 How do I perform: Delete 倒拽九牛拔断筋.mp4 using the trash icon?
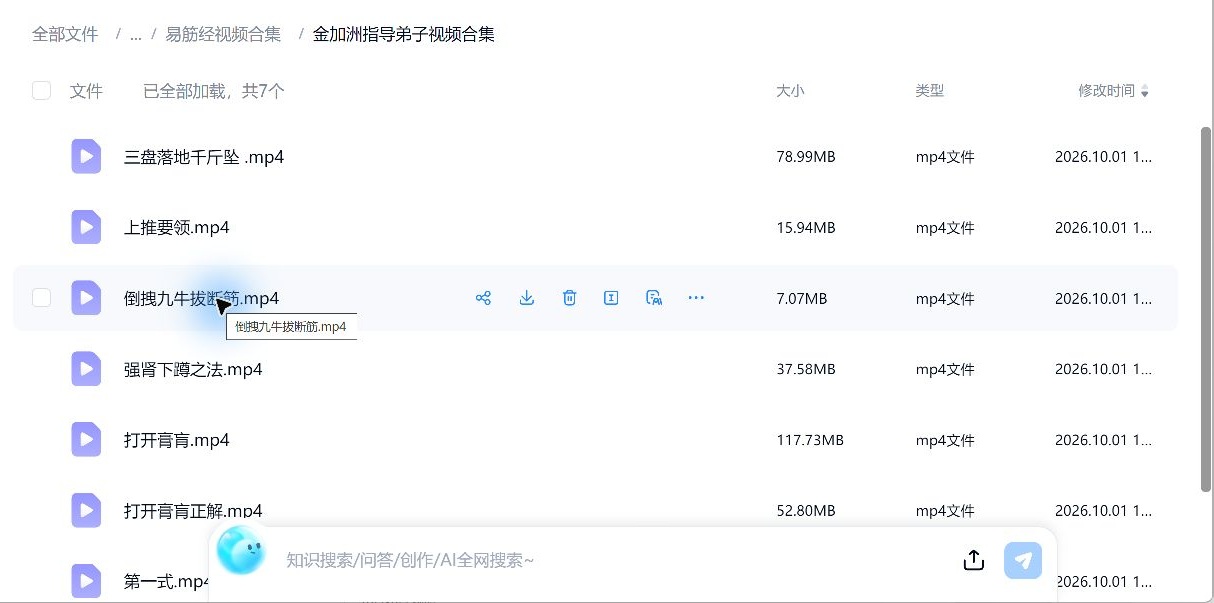570,298
